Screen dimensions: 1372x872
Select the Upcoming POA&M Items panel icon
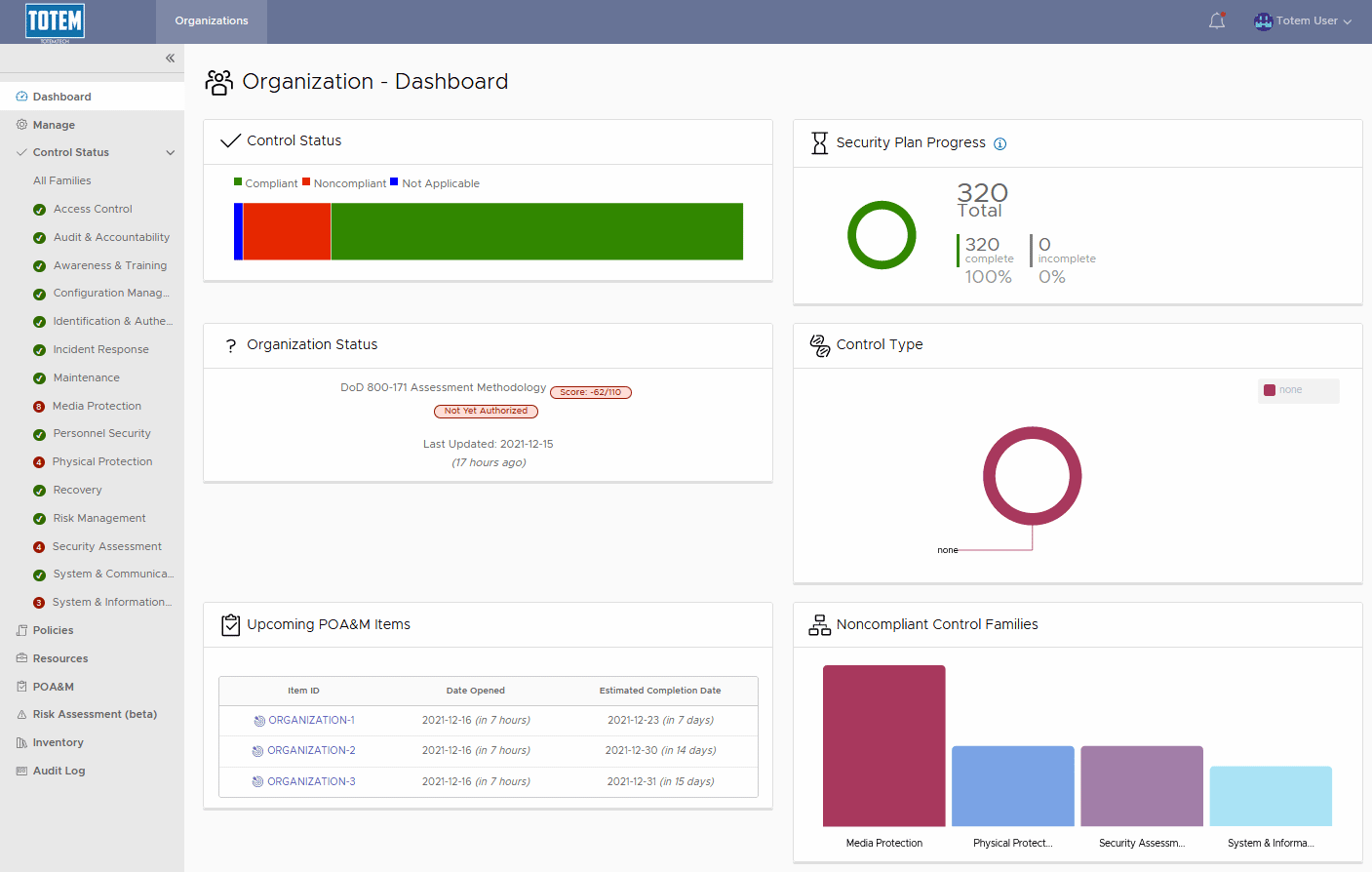tap(230, 624)
